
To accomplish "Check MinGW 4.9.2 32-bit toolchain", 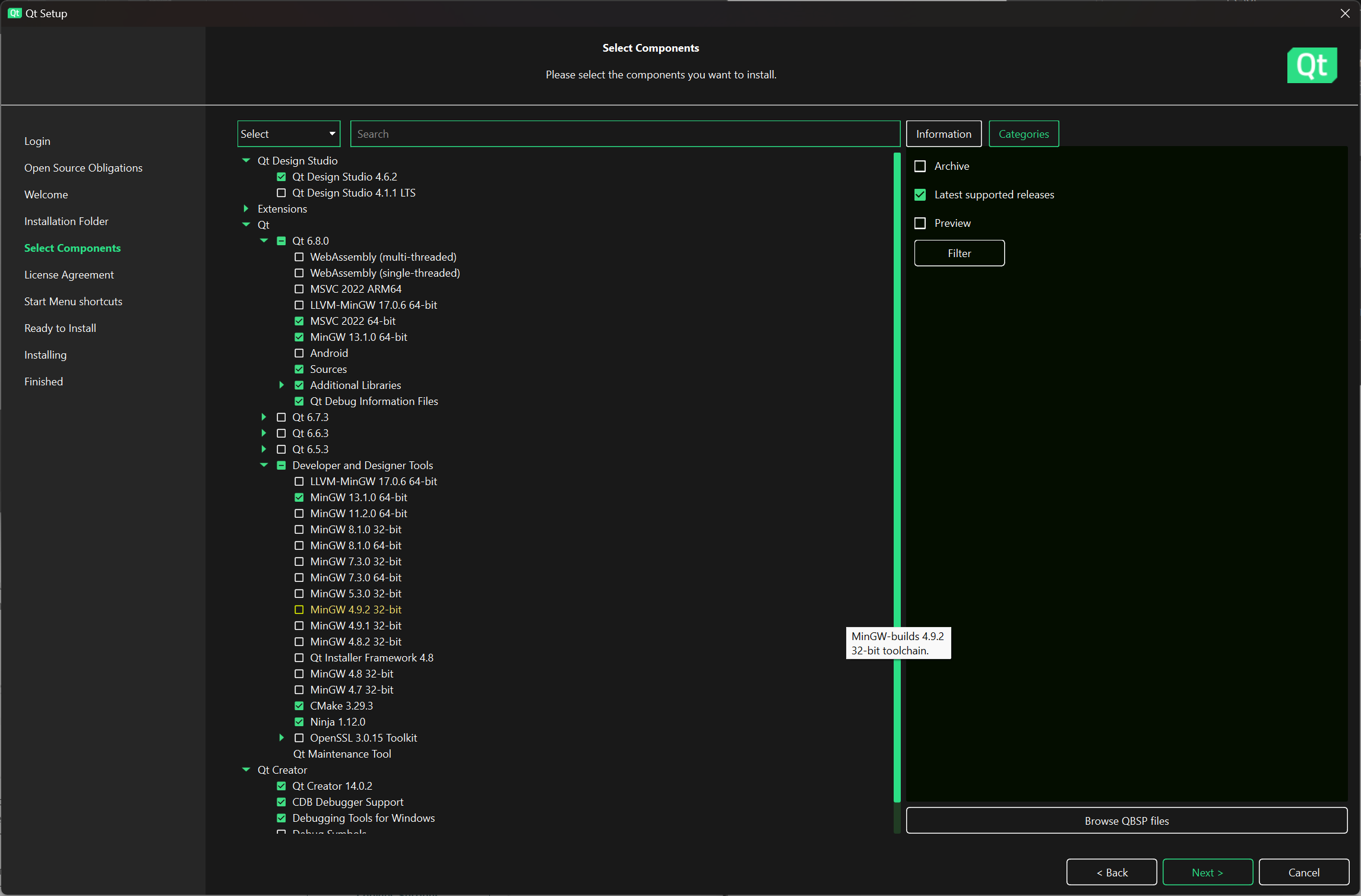I will tap(299, 610).
